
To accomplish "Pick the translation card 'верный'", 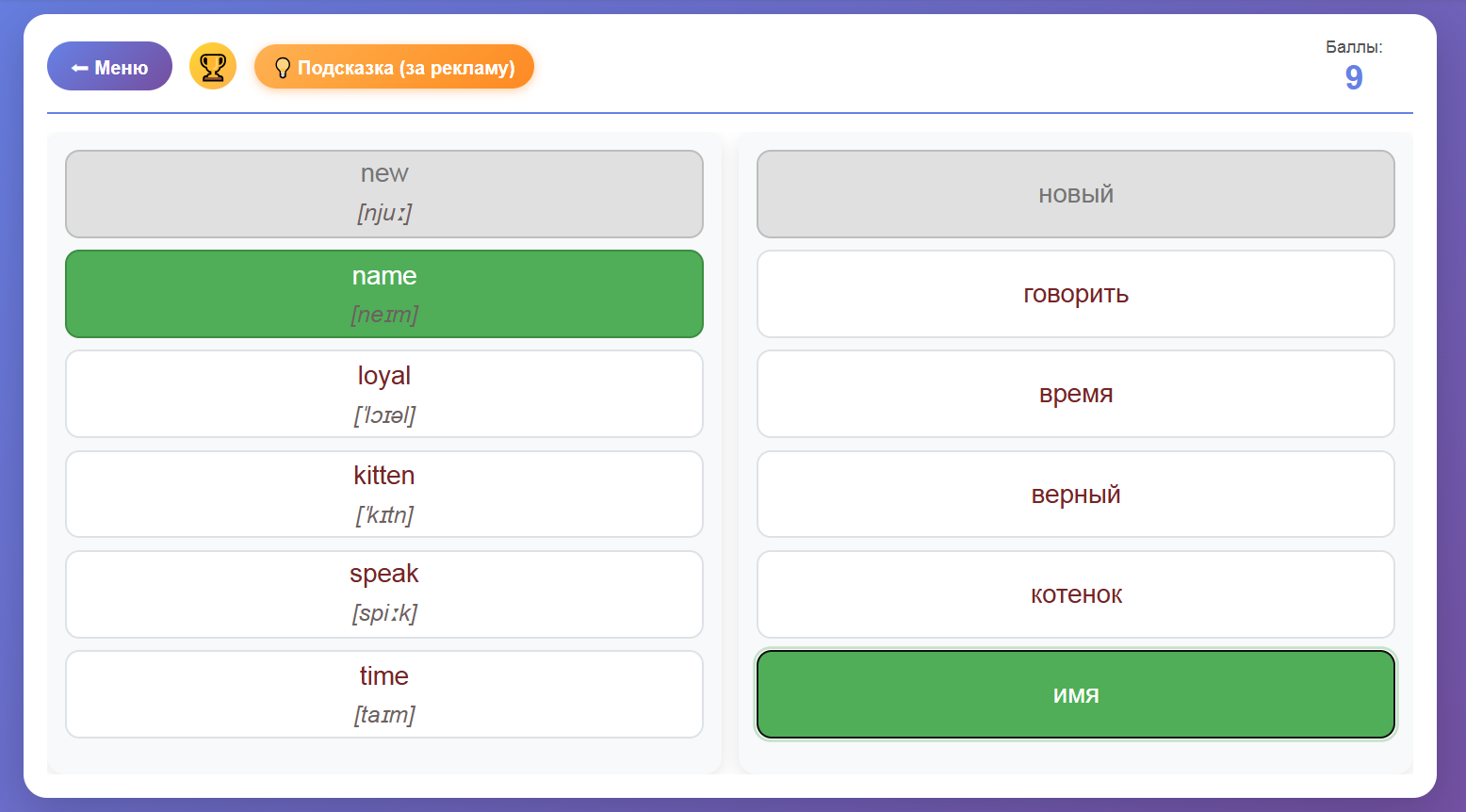I will (x=1075, y=495).
